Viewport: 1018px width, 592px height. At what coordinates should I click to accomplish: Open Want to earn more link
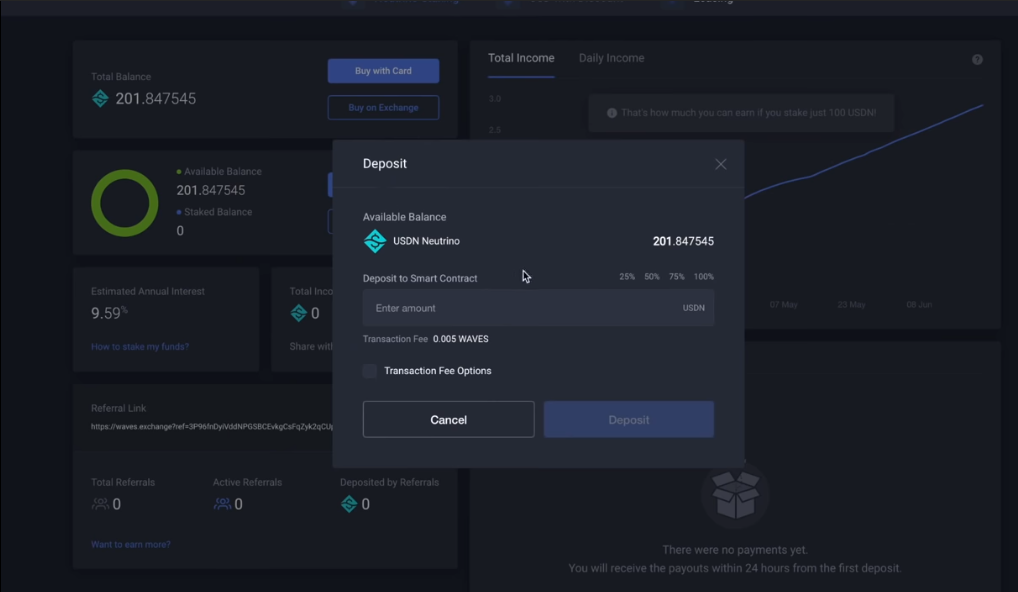pyautogui.click(x=130, y=545)
